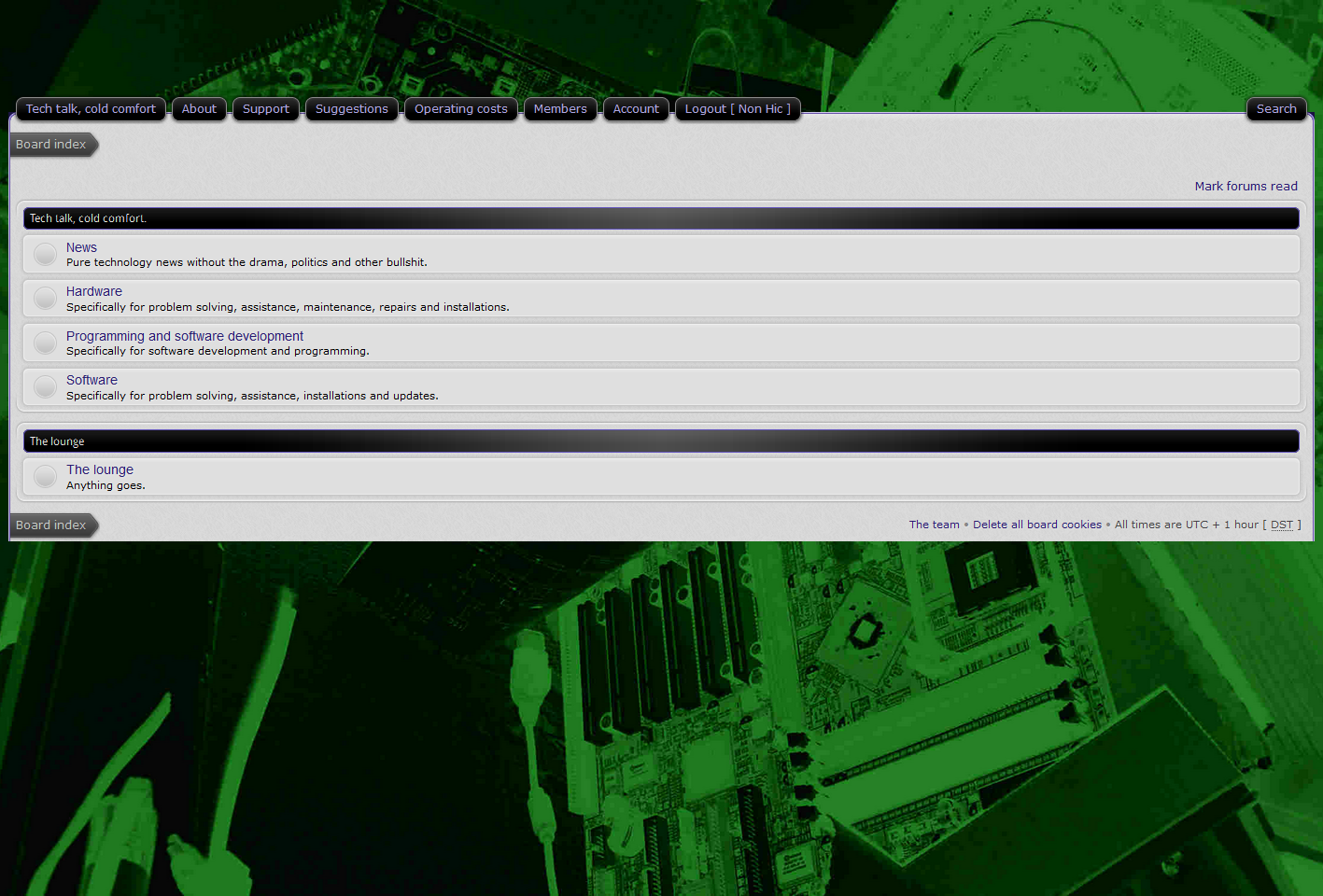Viewport: 1323px width, 896px height.
Task: Open the News forum
Action: point(81,247)
